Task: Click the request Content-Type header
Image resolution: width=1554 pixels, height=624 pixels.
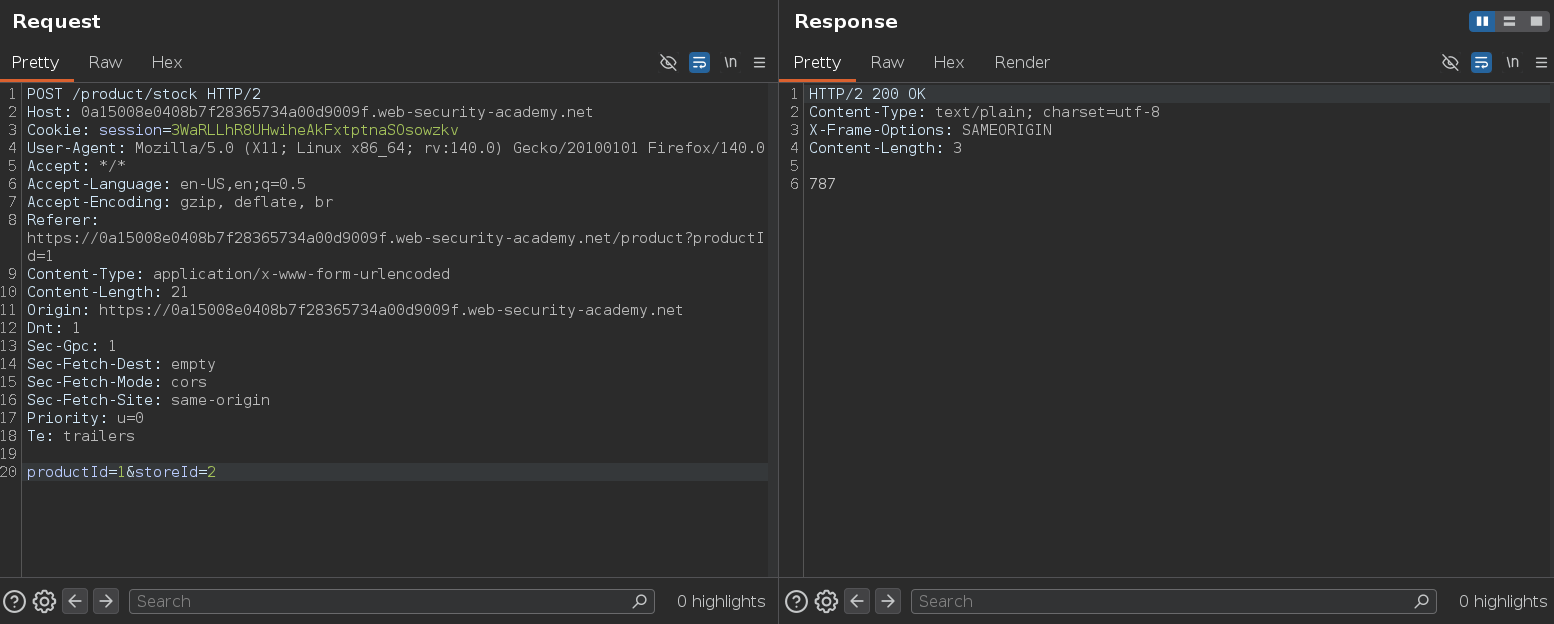Action: pos(238,274)
